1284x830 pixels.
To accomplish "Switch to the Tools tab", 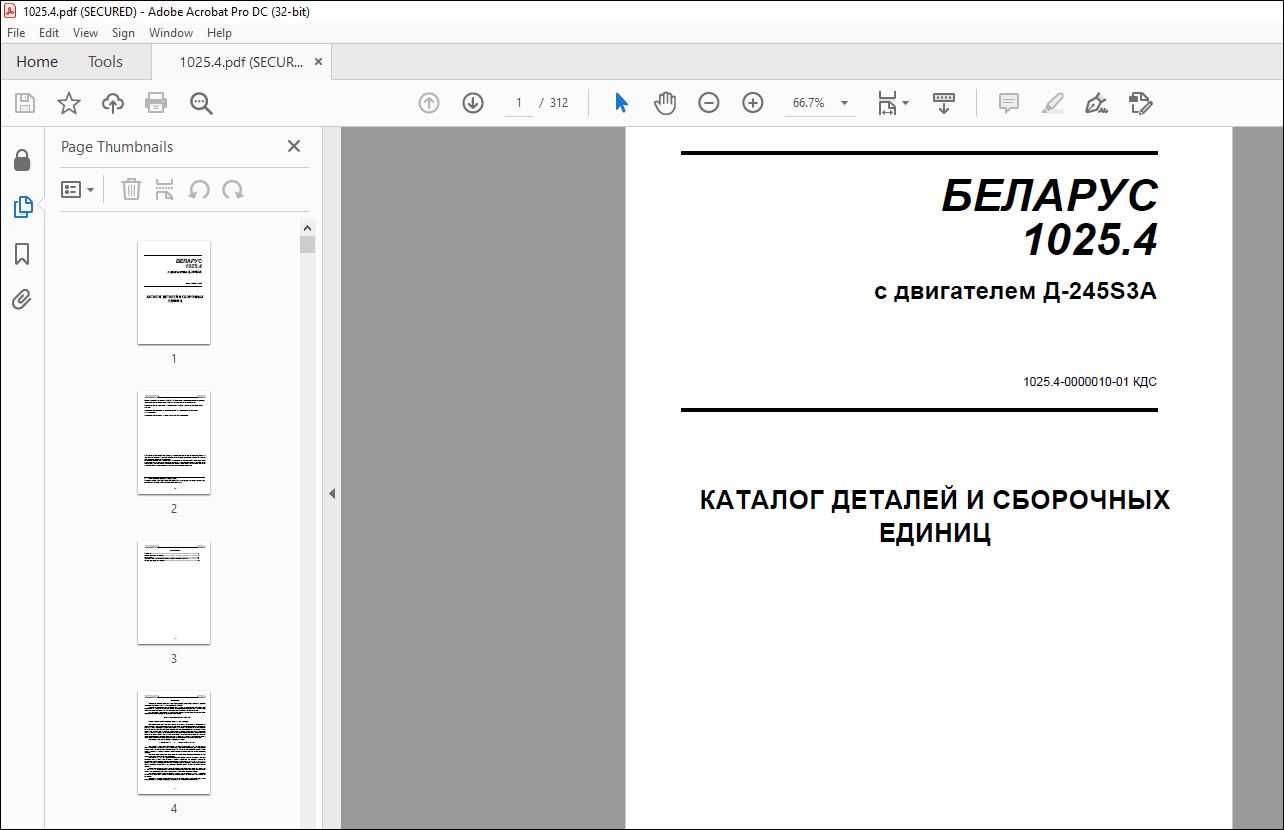I will 105,62.
